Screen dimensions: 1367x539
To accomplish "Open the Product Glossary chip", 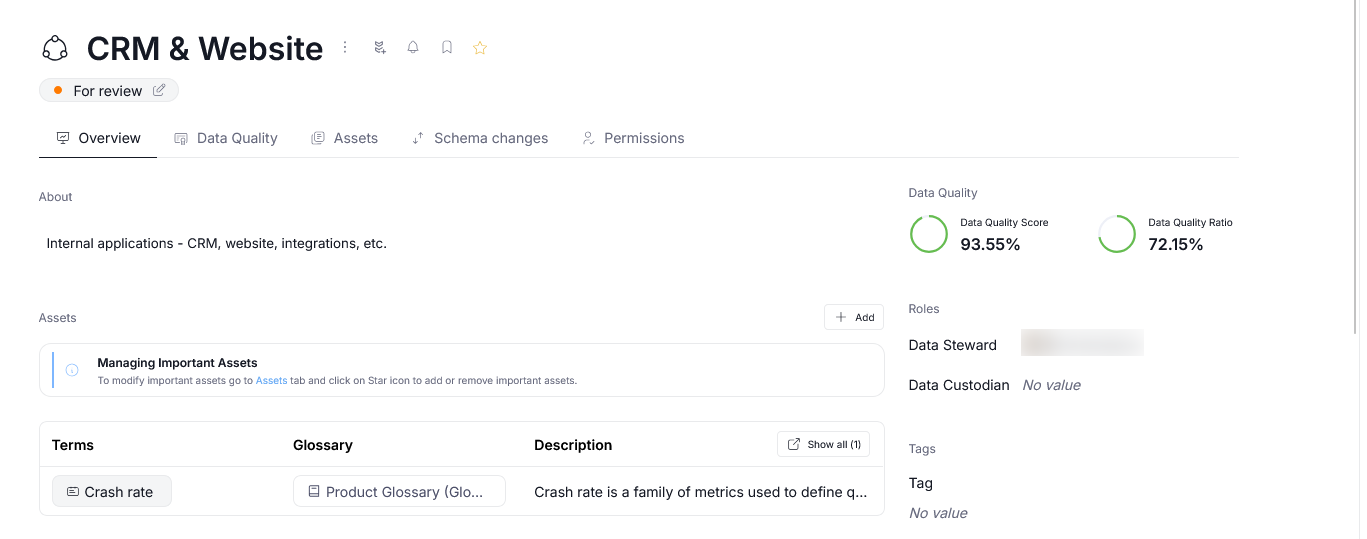I will (x=399, y=491).
